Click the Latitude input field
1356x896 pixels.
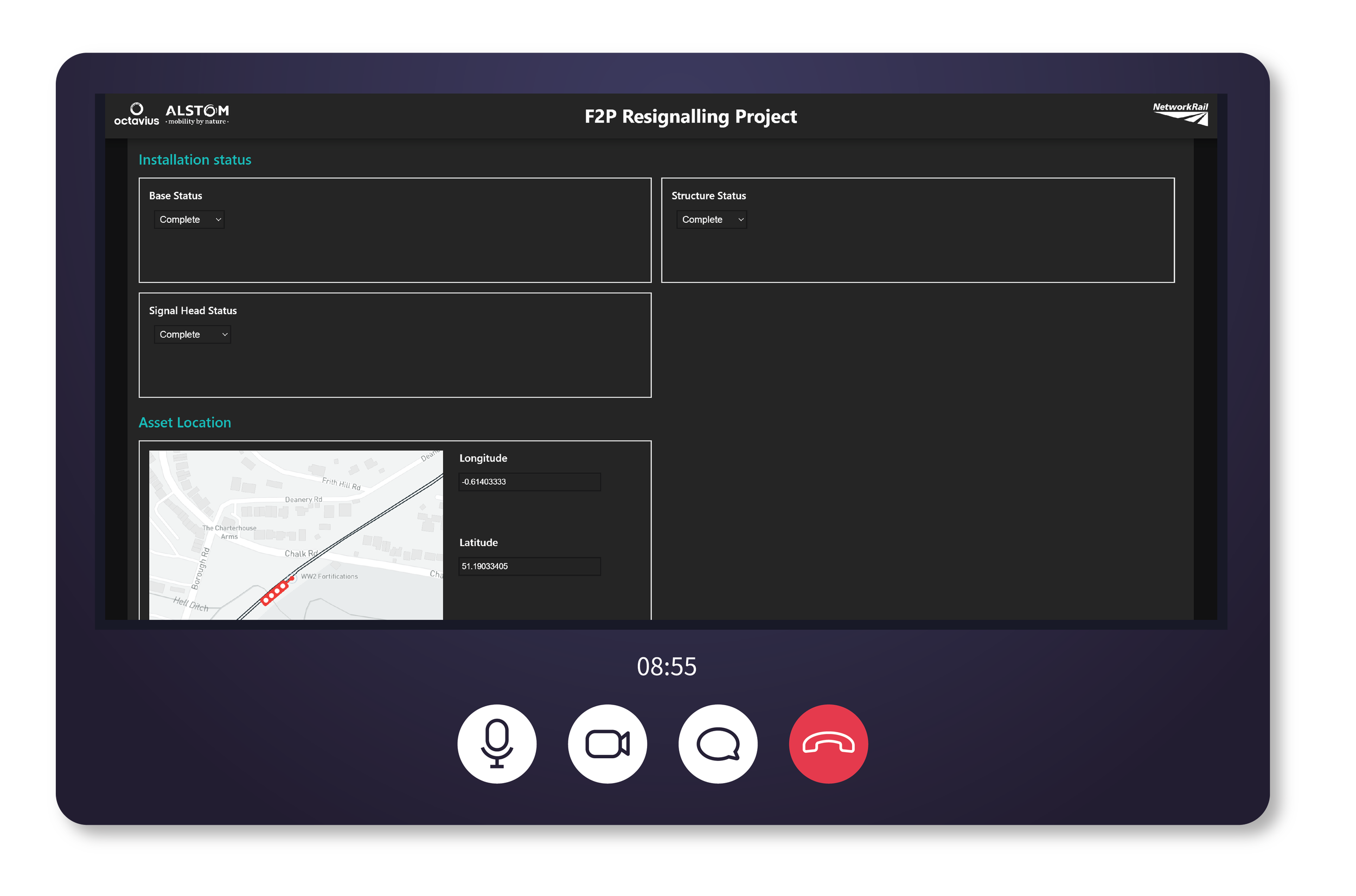[529, 566]
